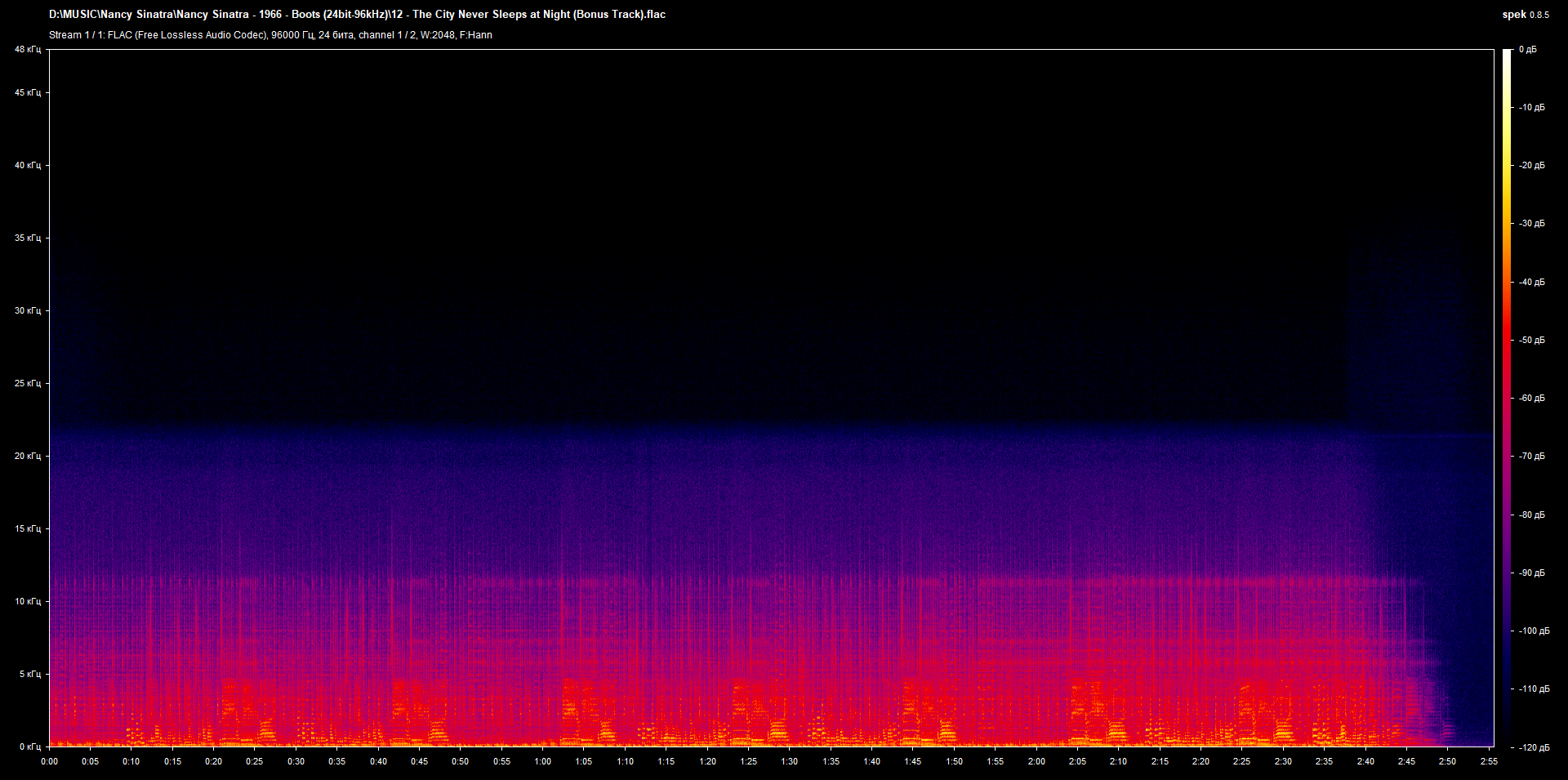Image resolution: width=1568 pixels, height=780 pixels.
Task: Click the FLAC file path title text
Action: coord(357,15)
